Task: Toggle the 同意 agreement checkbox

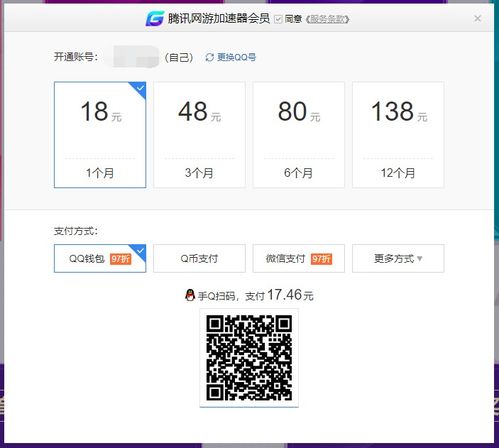Action: tap(278, 19)
